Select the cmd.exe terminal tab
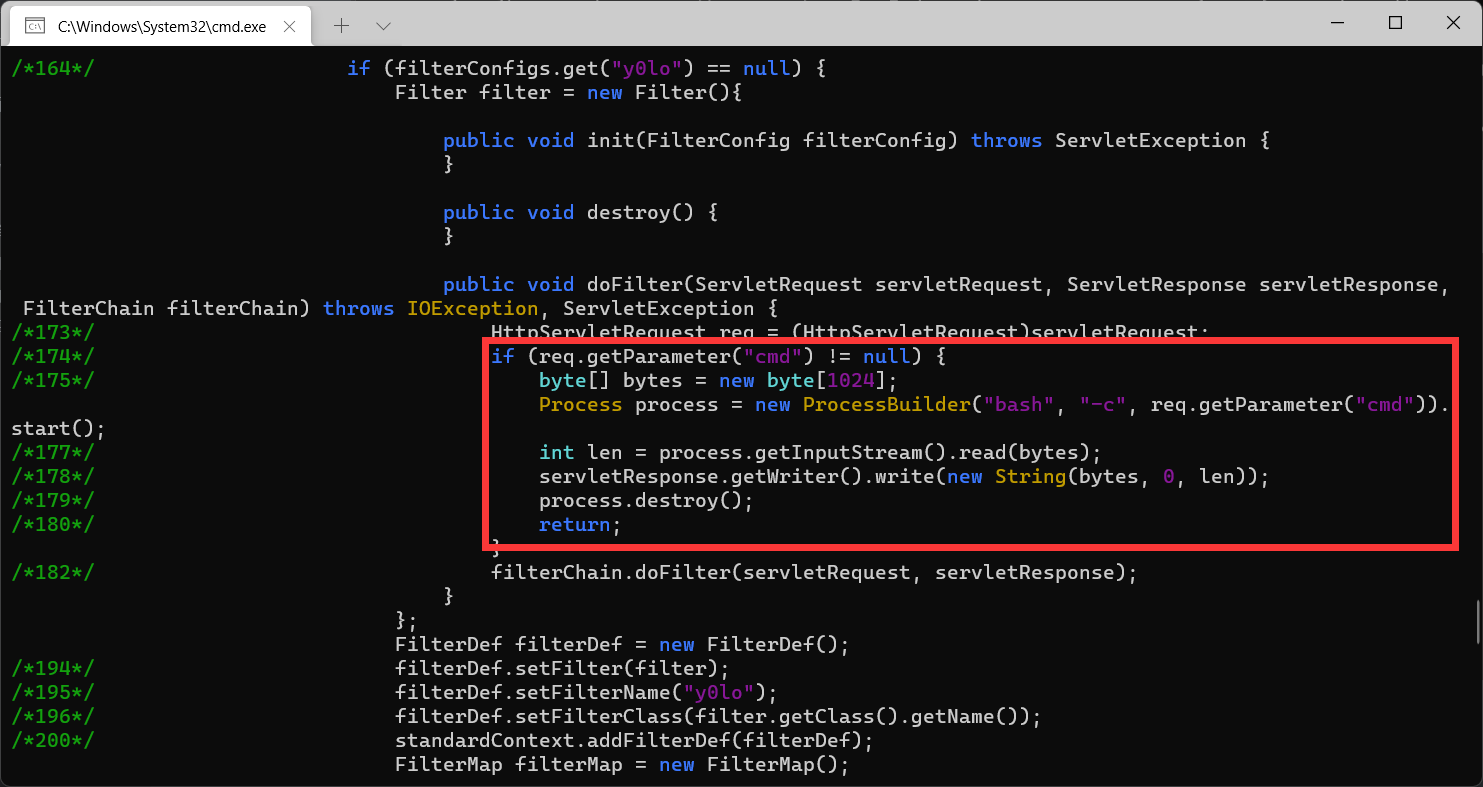The image size is (1483, 787). [x=163, y=26]
